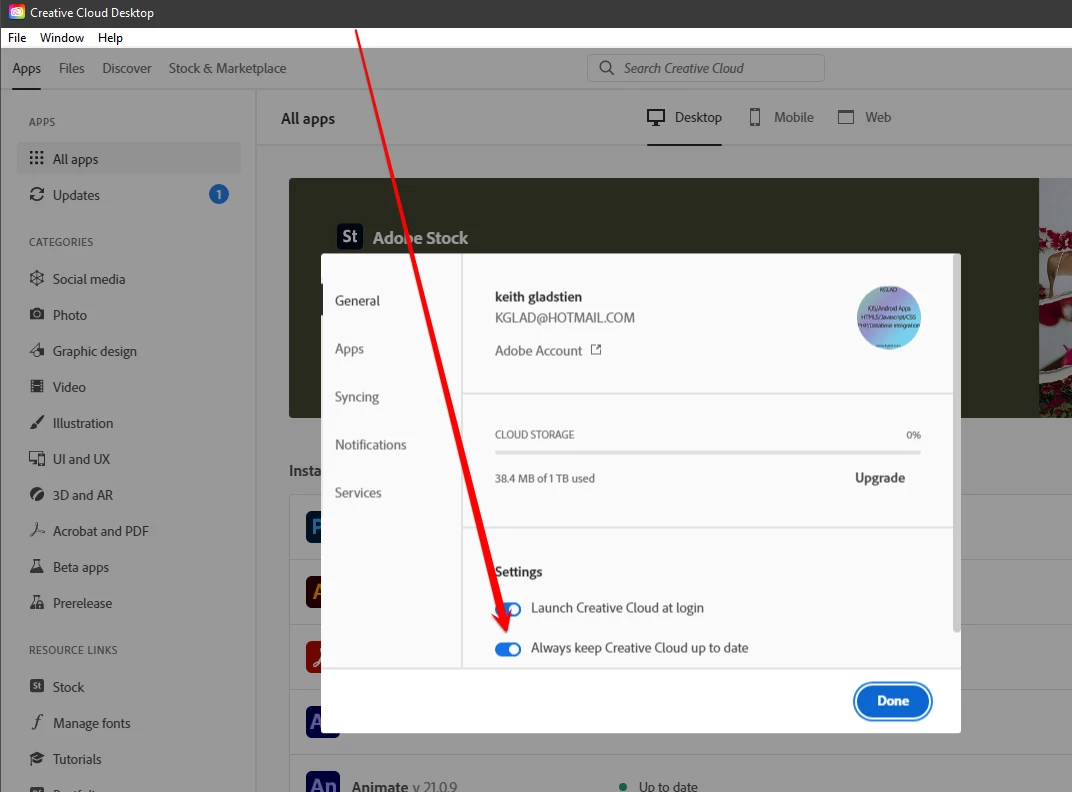Click the Graphic design category icon
The height and width of the screenshot is (792, 1072).
click(x=37, y=350)
